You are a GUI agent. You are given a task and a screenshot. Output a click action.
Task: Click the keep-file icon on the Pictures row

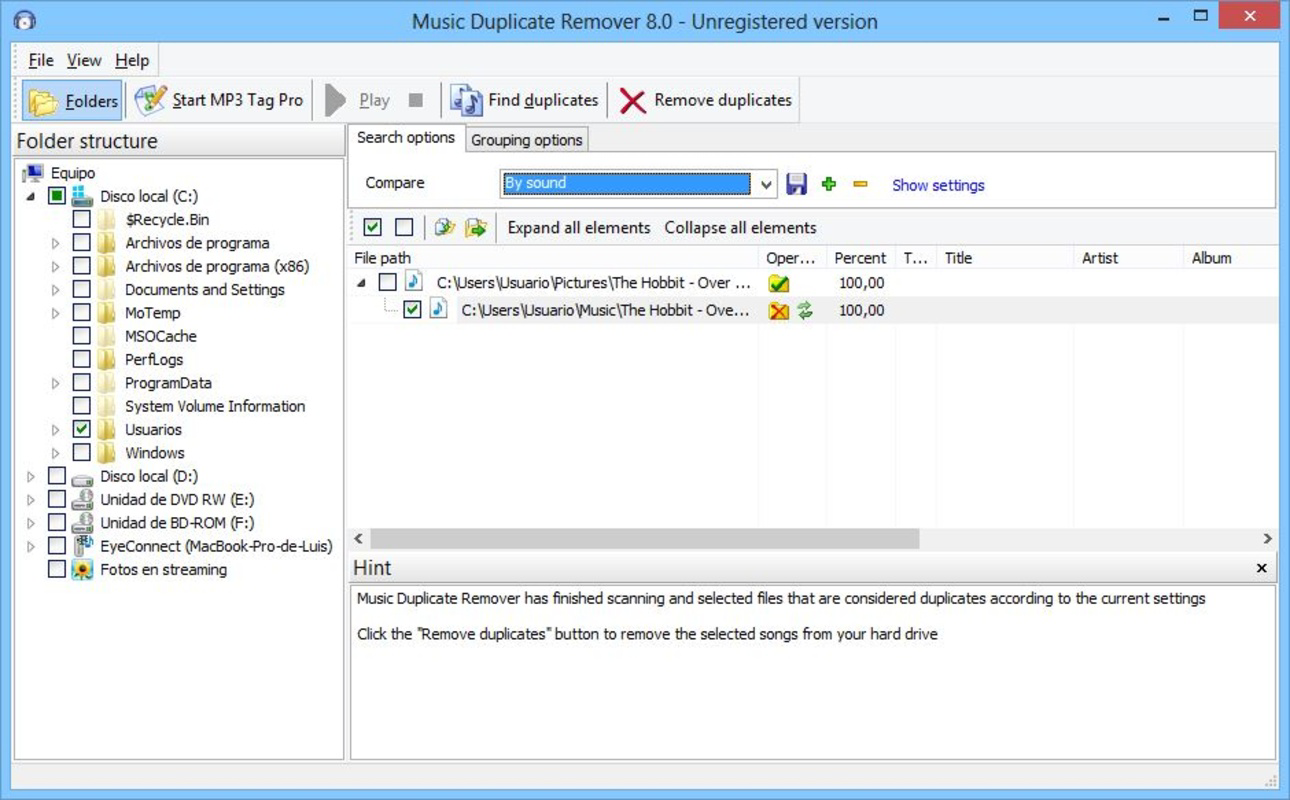pos(779,284)
